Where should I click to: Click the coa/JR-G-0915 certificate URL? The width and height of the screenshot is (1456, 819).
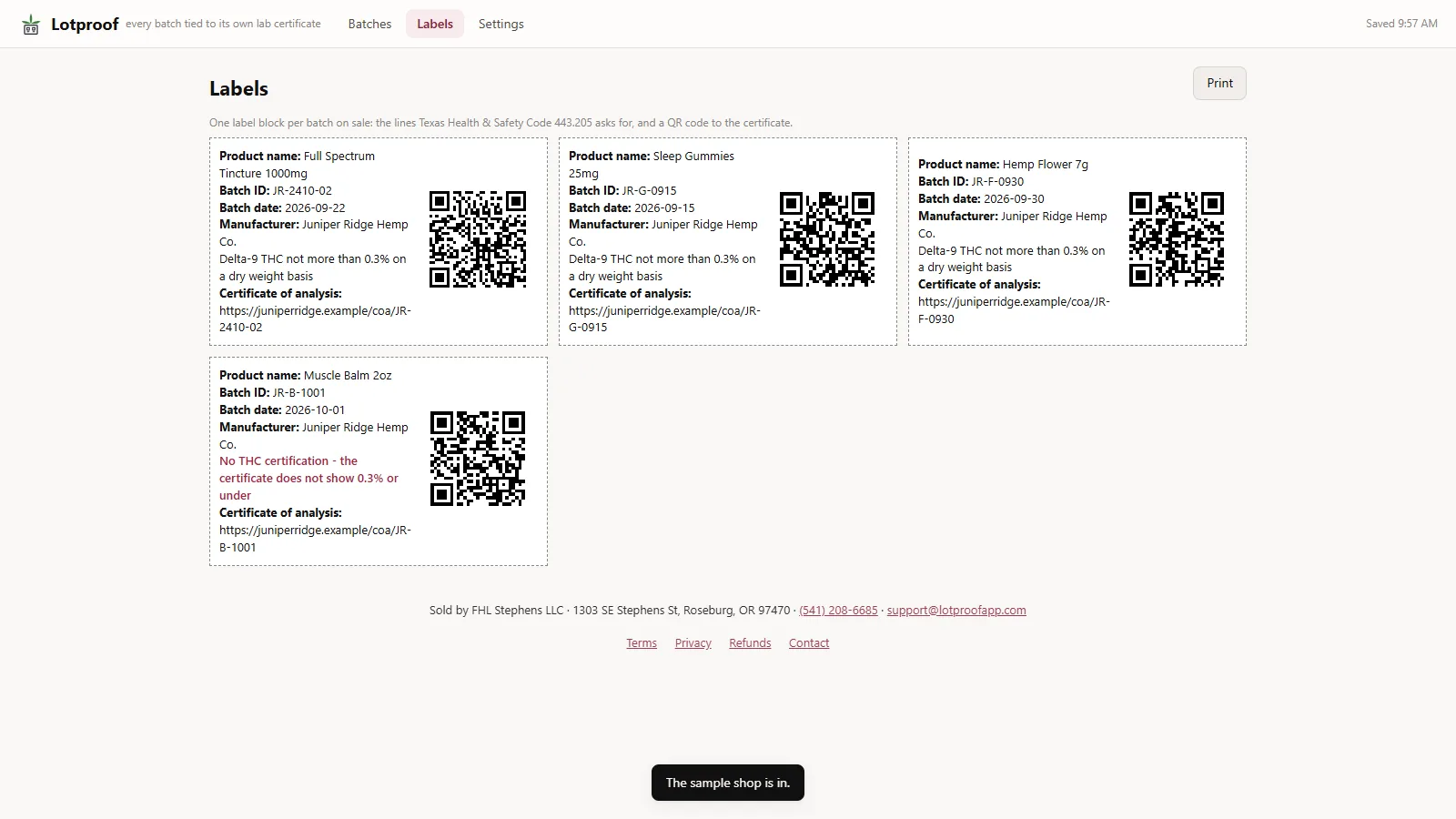pos(664,318)
